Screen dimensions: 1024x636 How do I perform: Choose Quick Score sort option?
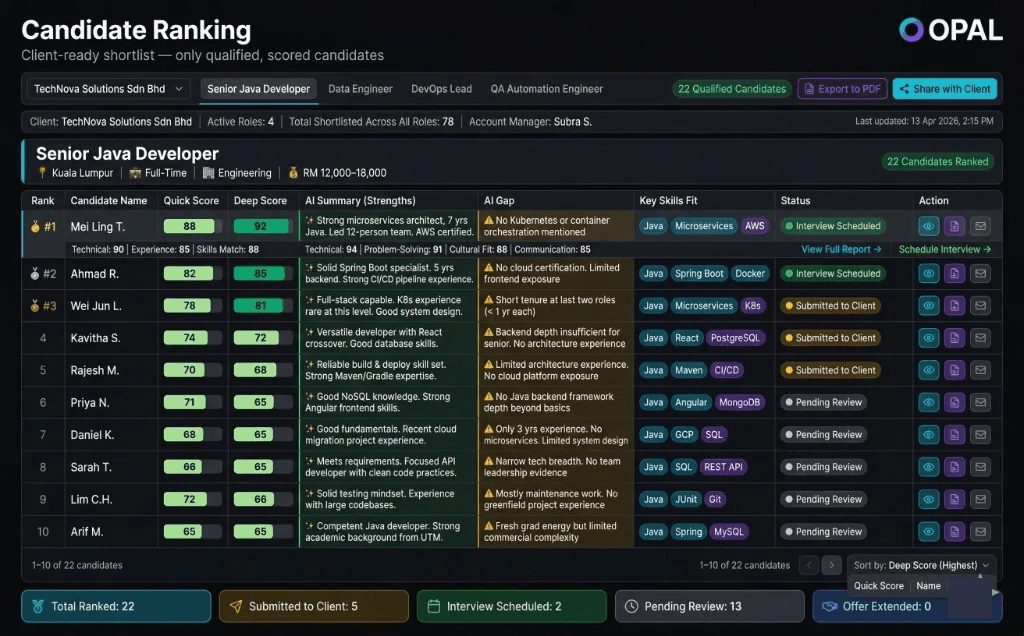click(x=878, y=586)
